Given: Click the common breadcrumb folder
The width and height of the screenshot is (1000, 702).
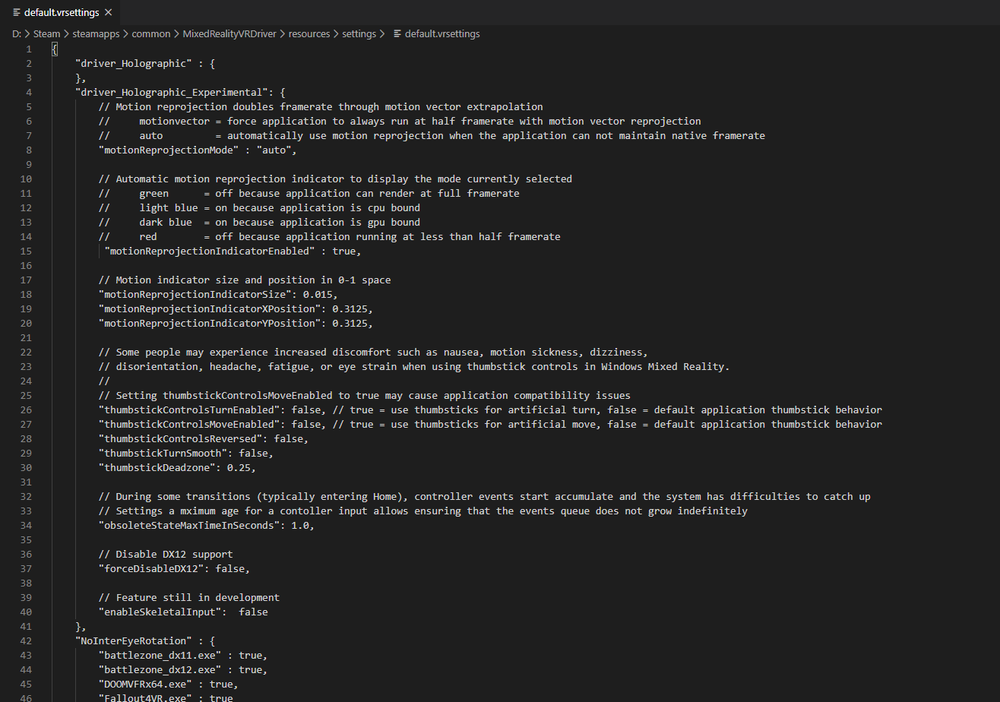Looking at the screenshot, I should click(151, 33).
